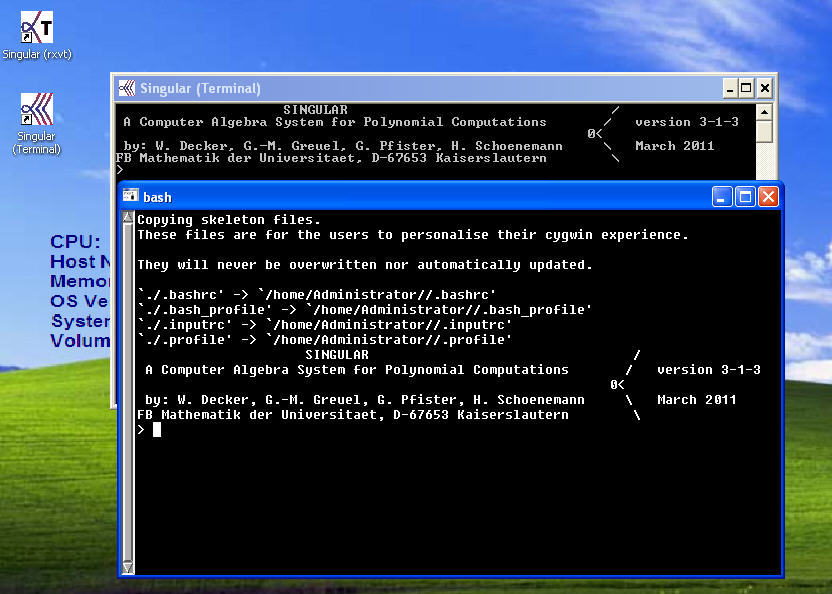Screen dimensions: 832x594
Task: Click scroll up arrow in Singular (Terminal) window
Action: [x=764, y=112]
